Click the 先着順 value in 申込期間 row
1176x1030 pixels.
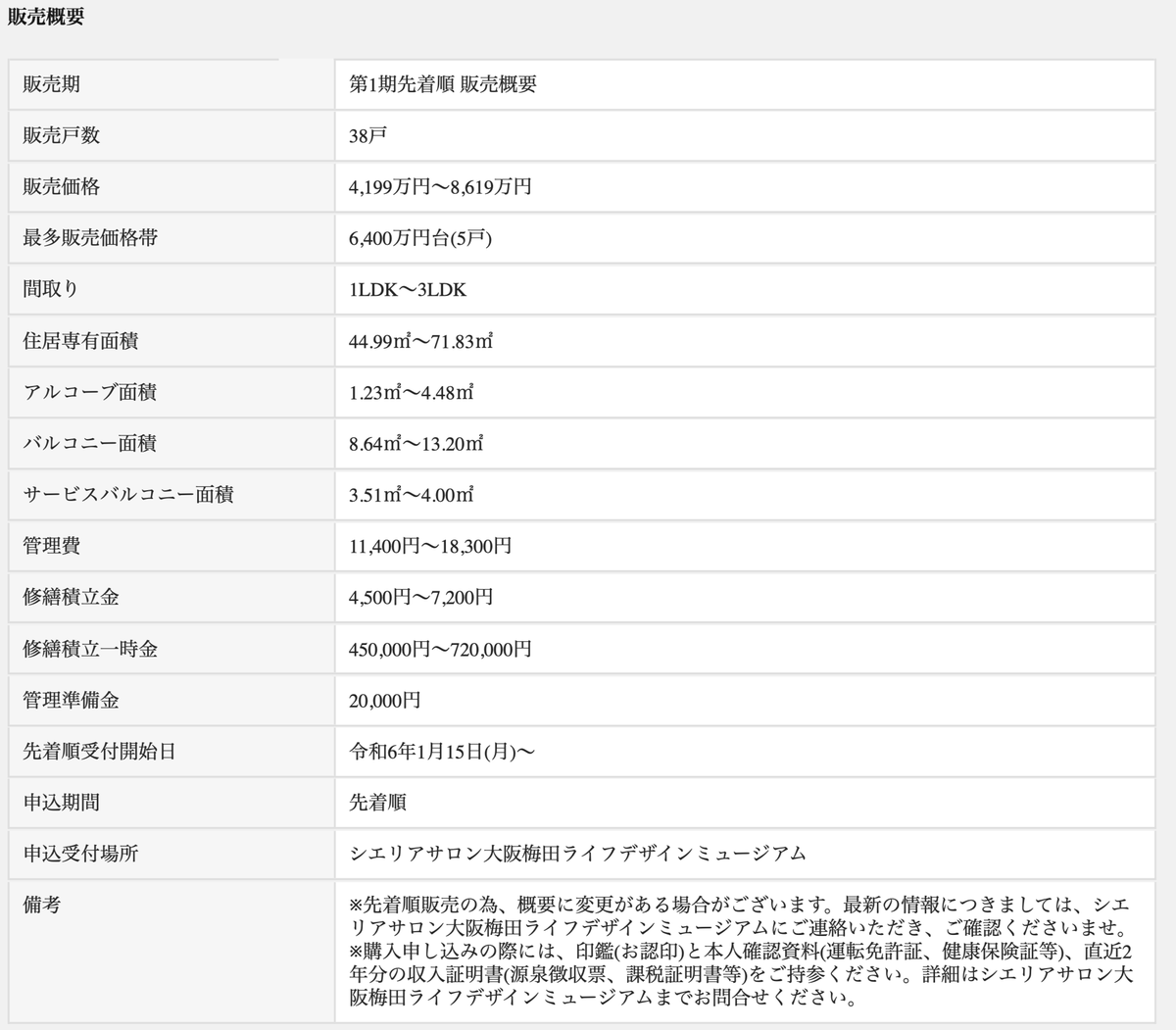[377, 803]
